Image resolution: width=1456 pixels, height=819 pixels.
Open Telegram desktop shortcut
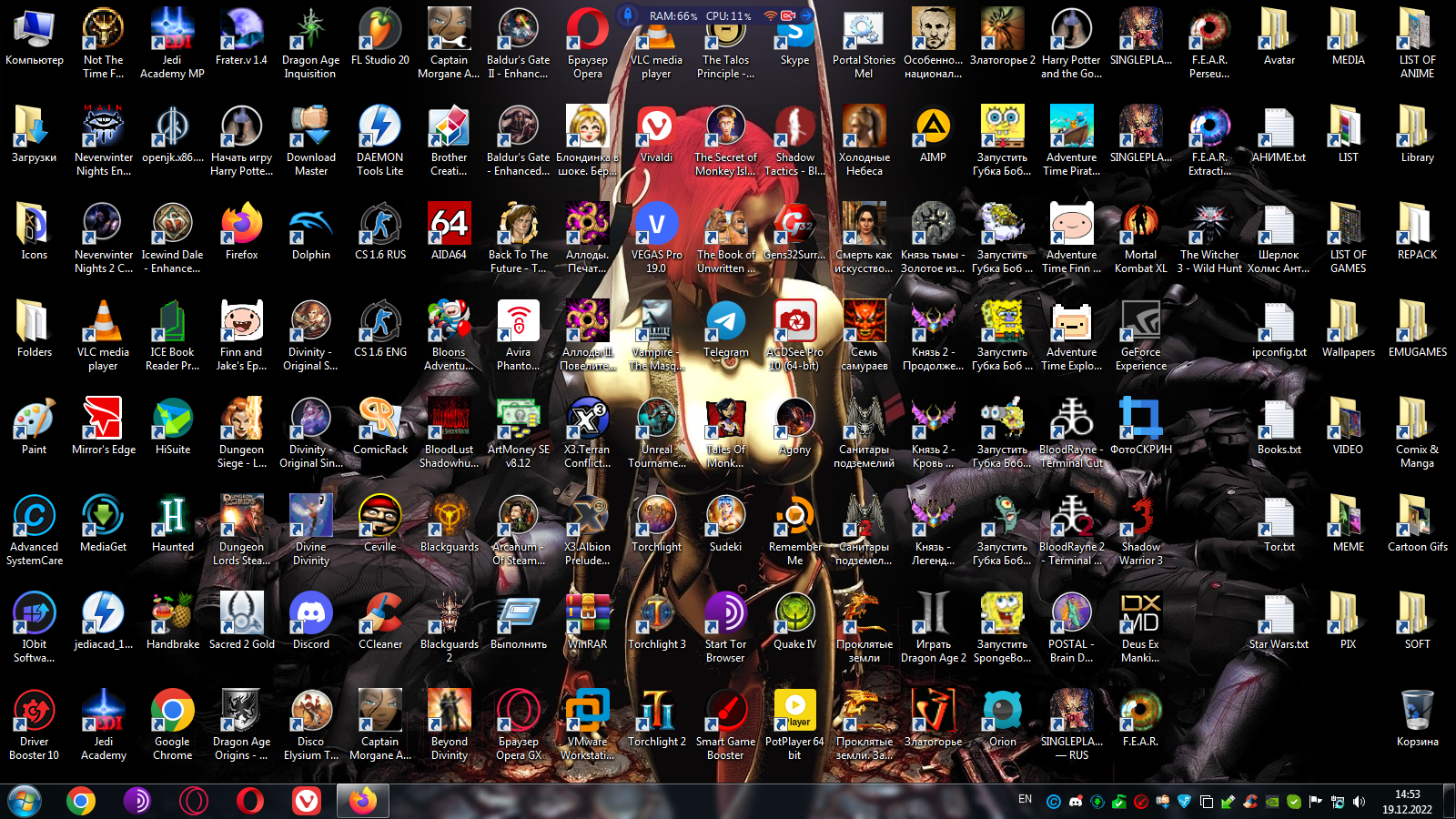click(725, 329)
